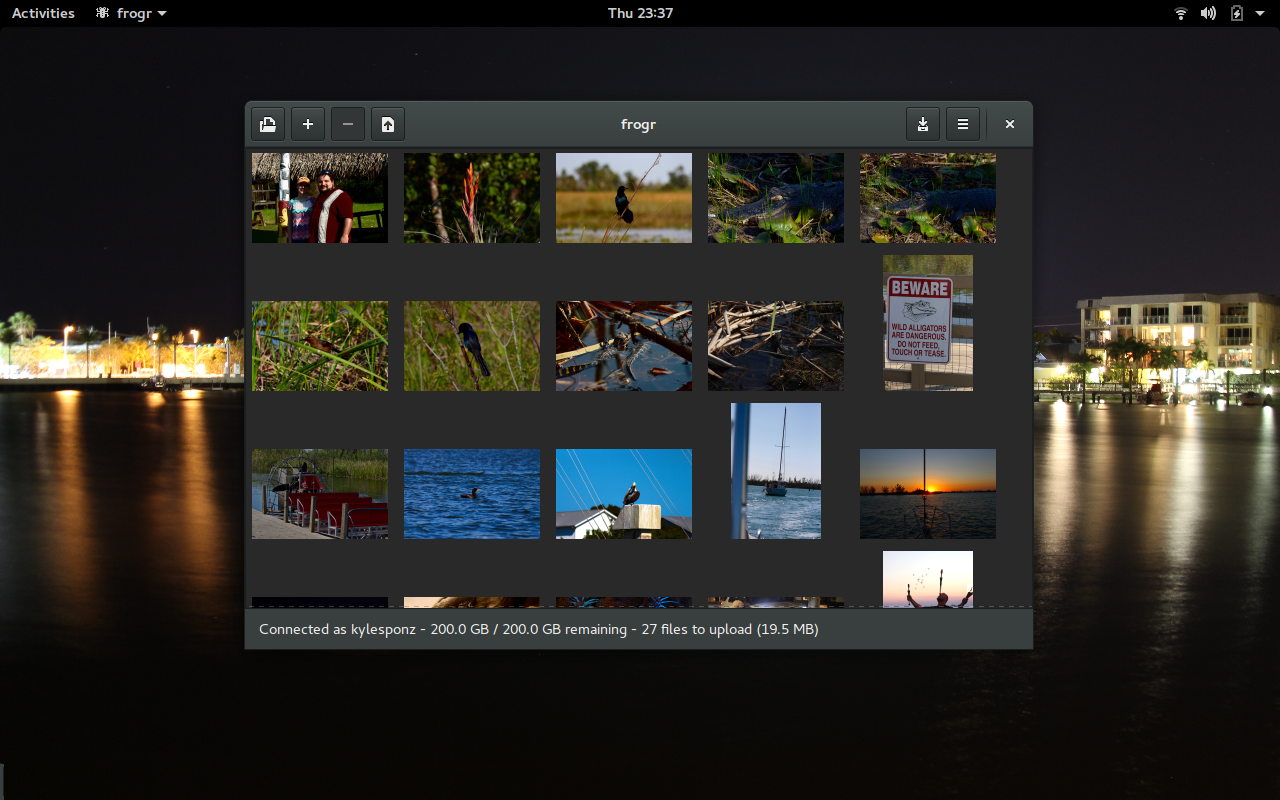Screen dimensions: 1280x800
Task: Close the frogr window
Action: (1009, 124)
